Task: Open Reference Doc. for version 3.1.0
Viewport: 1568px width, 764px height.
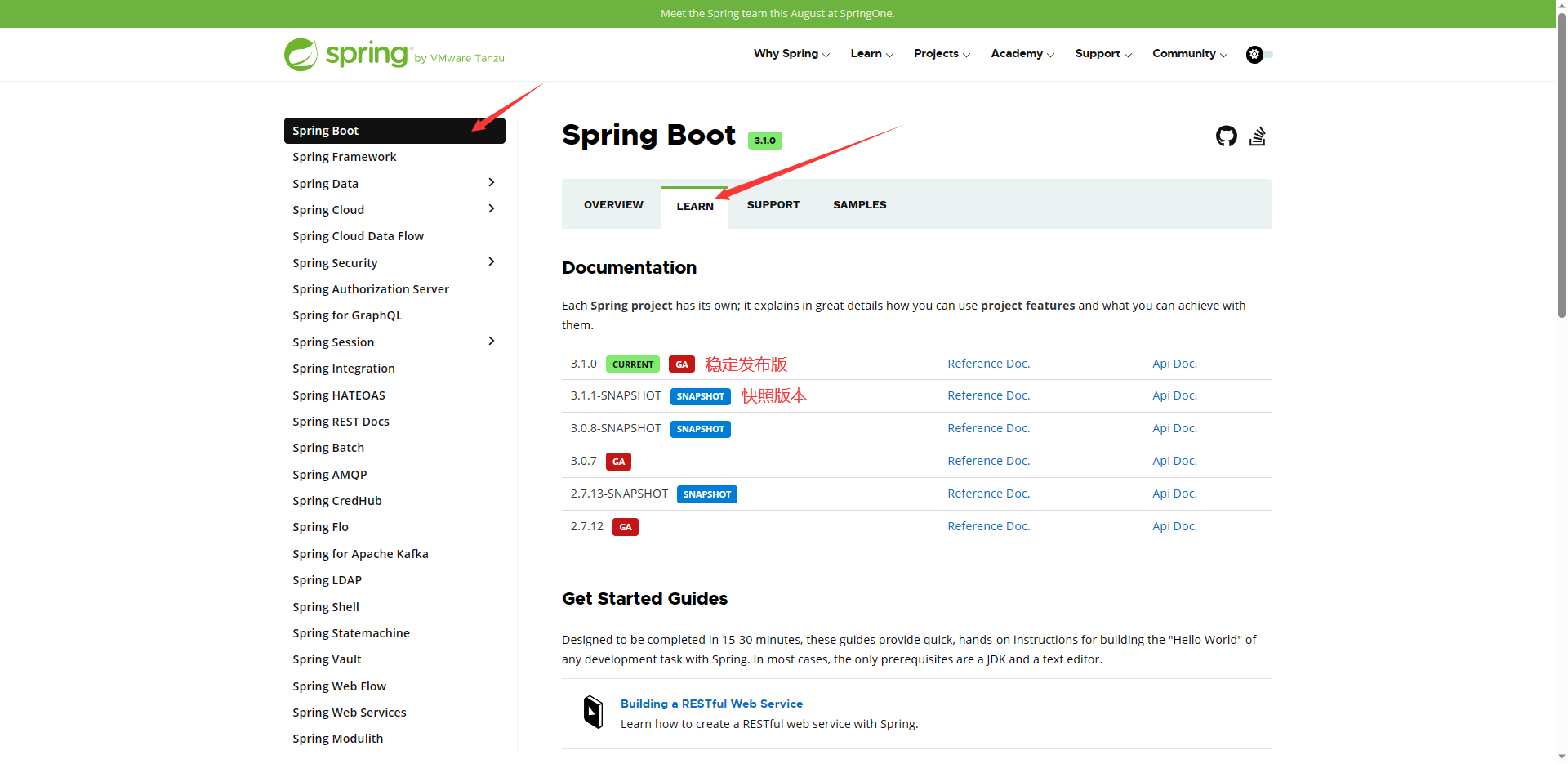Action: (x=988, y=364)
